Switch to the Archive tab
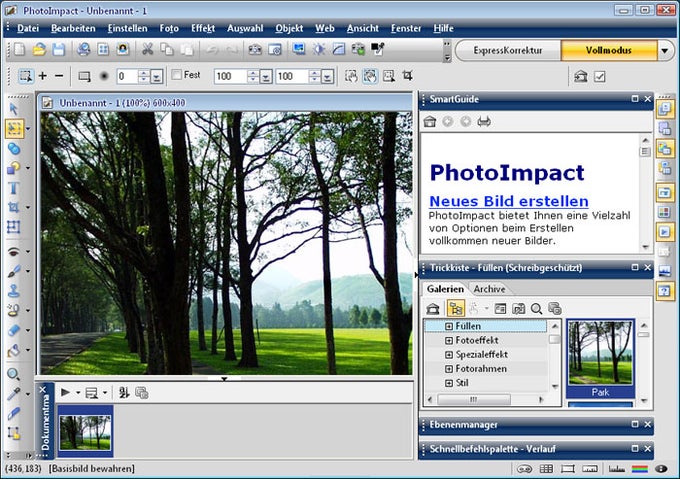 (x=489, y=289)
